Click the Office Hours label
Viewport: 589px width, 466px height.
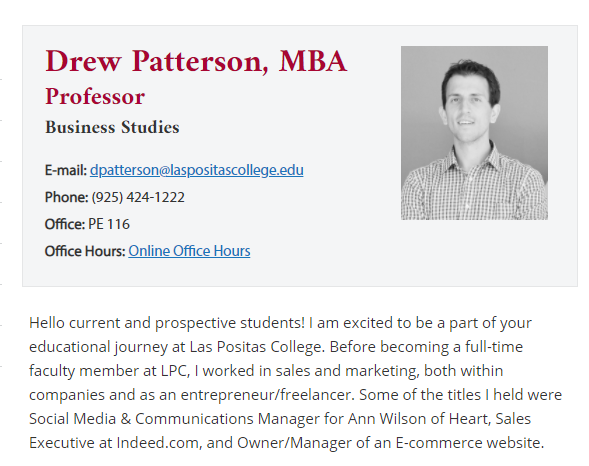[85, 251]
